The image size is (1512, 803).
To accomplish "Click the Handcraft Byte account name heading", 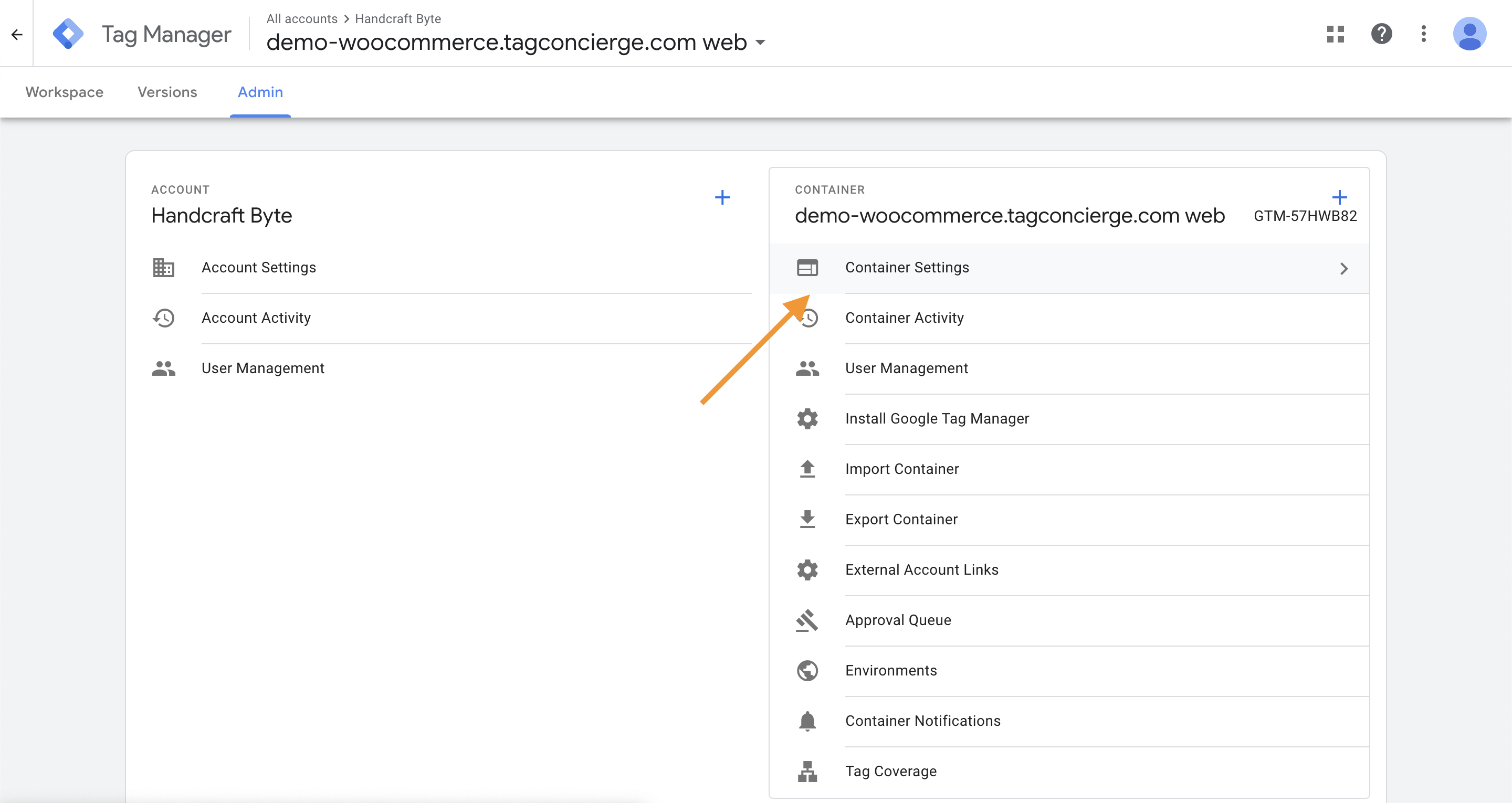I will click(x=221, y=215).
